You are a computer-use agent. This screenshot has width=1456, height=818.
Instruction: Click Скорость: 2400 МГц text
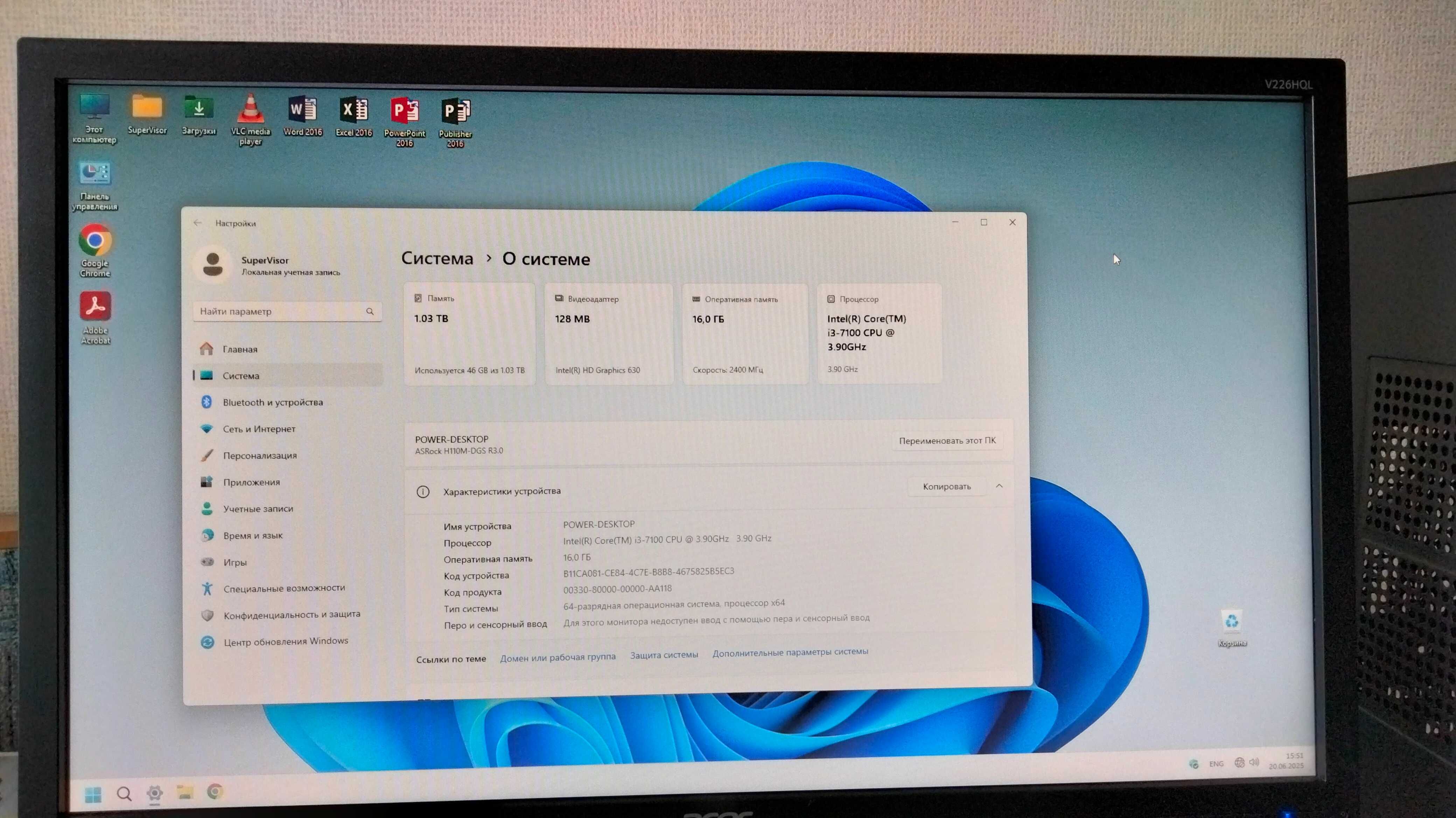click(x=728, y=370)
